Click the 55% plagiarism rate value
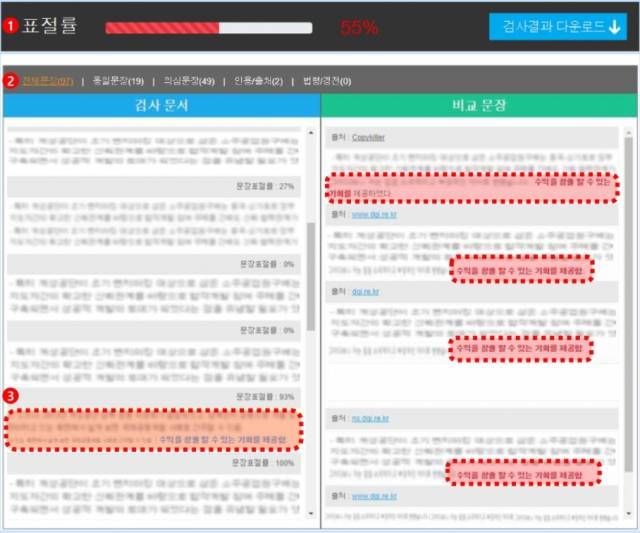This screenshot has width=640, height=533. point(359,28)
